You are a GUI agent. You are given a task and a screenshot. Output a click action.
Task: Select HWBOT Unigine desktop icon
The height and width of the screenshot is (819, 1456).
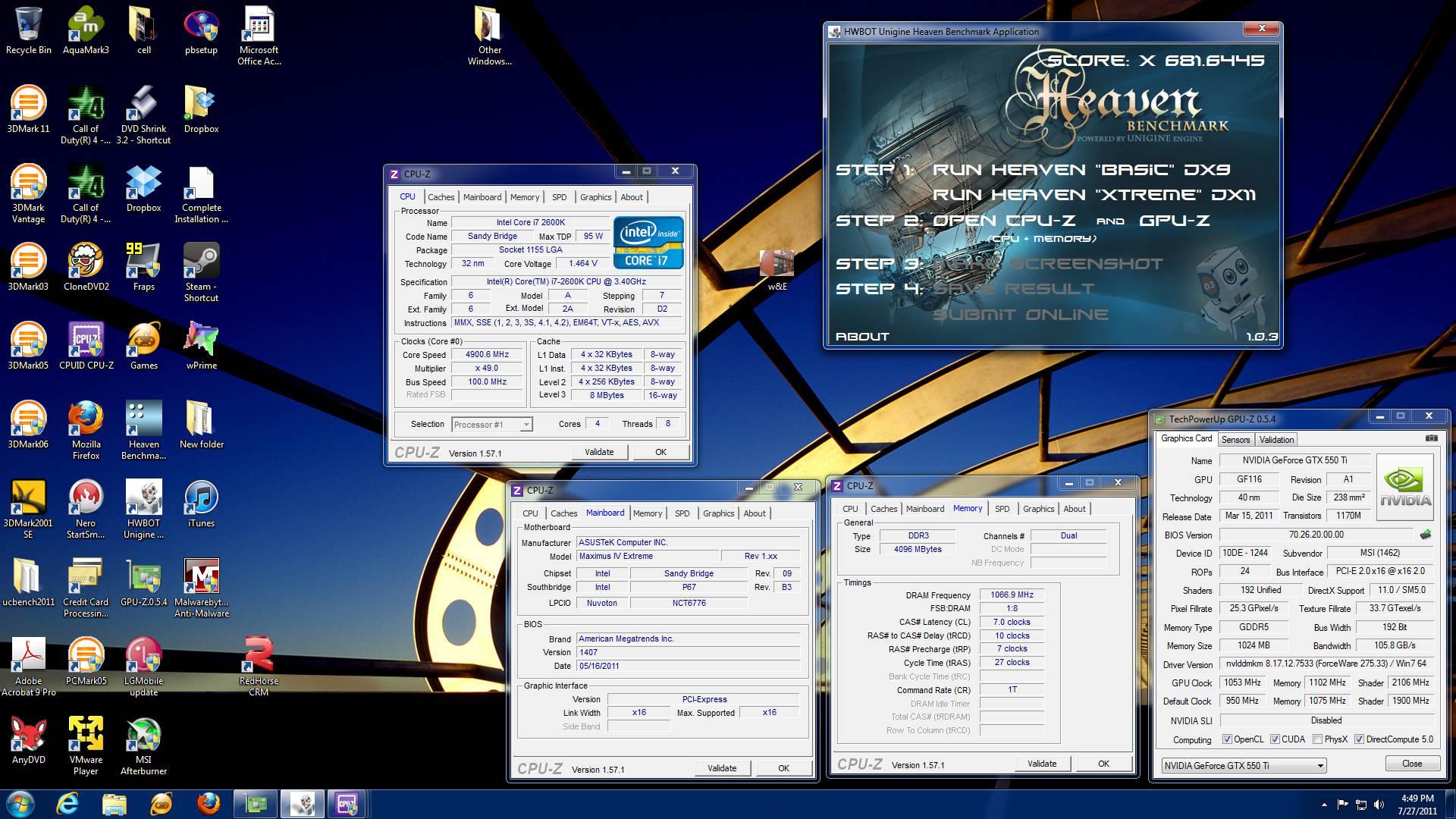pos(143,510)
